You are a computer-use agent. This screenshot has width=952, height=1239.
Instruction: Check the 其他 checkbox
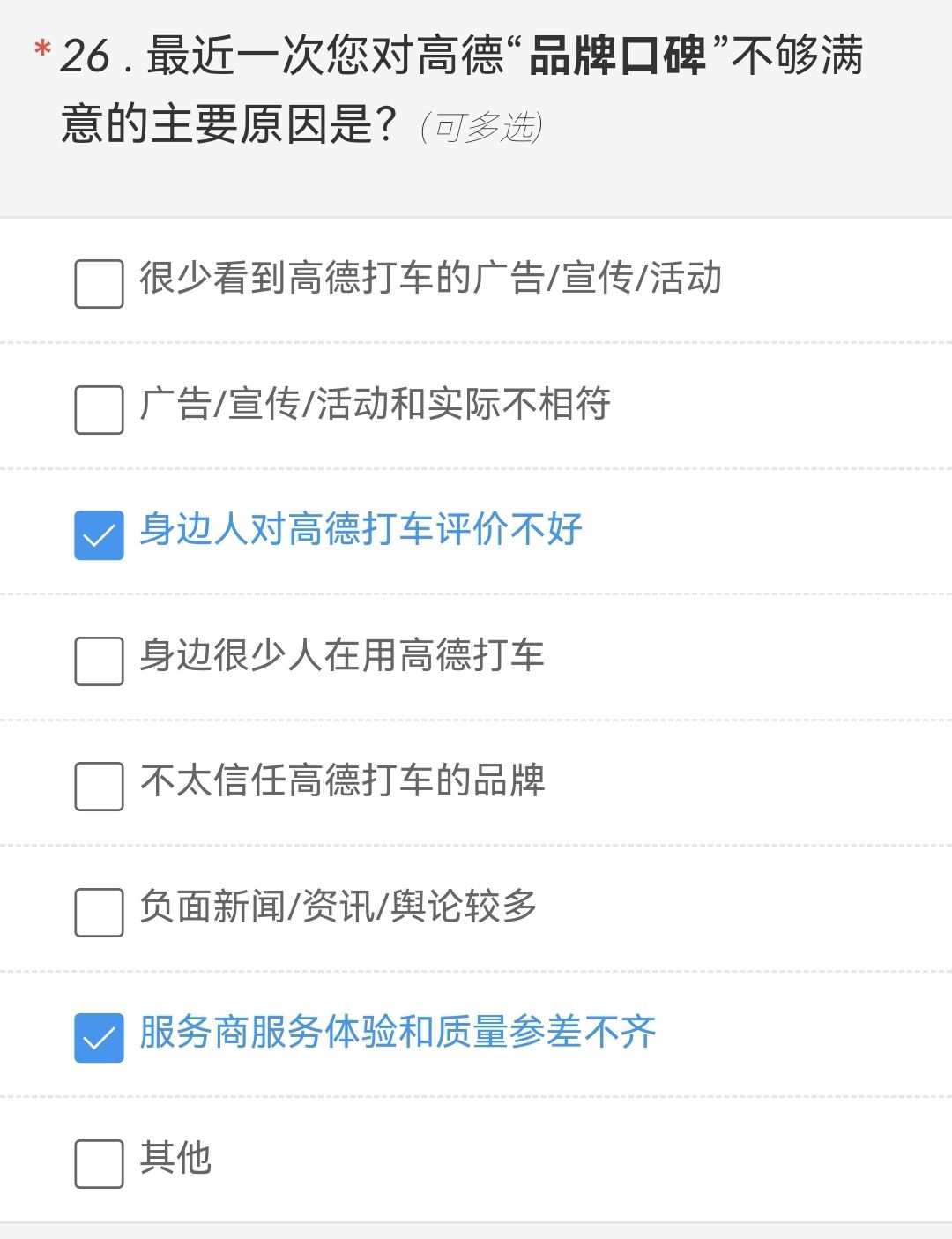point(99,1164)
